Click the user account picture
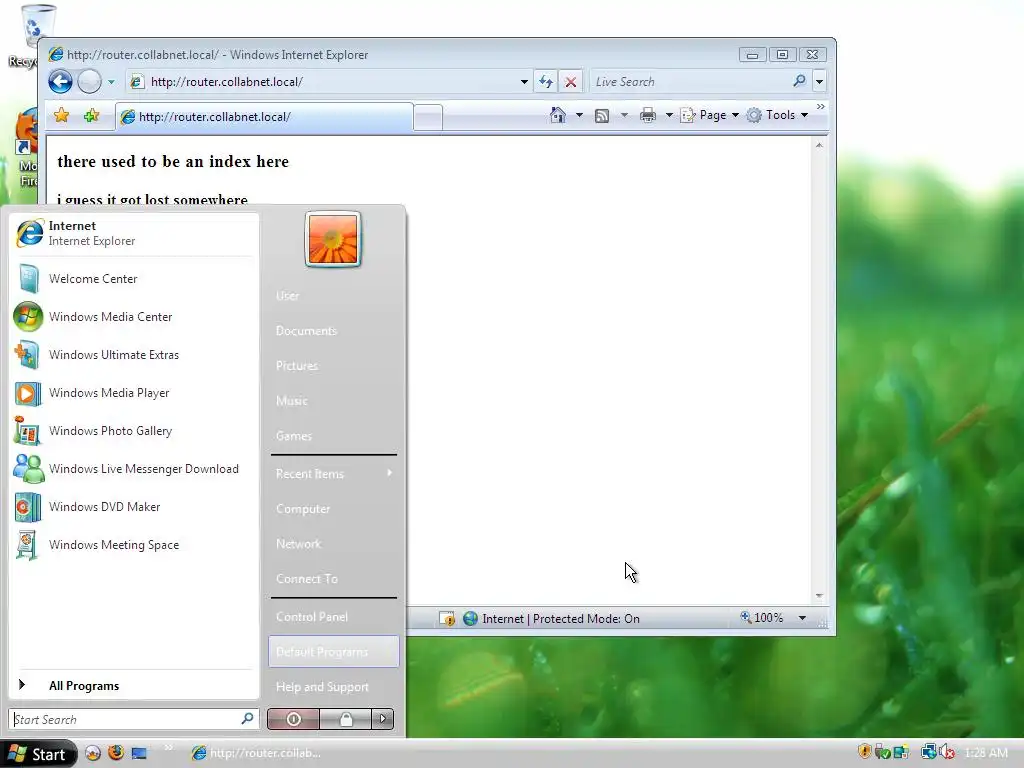1024x768 pixels. [333, 240]
